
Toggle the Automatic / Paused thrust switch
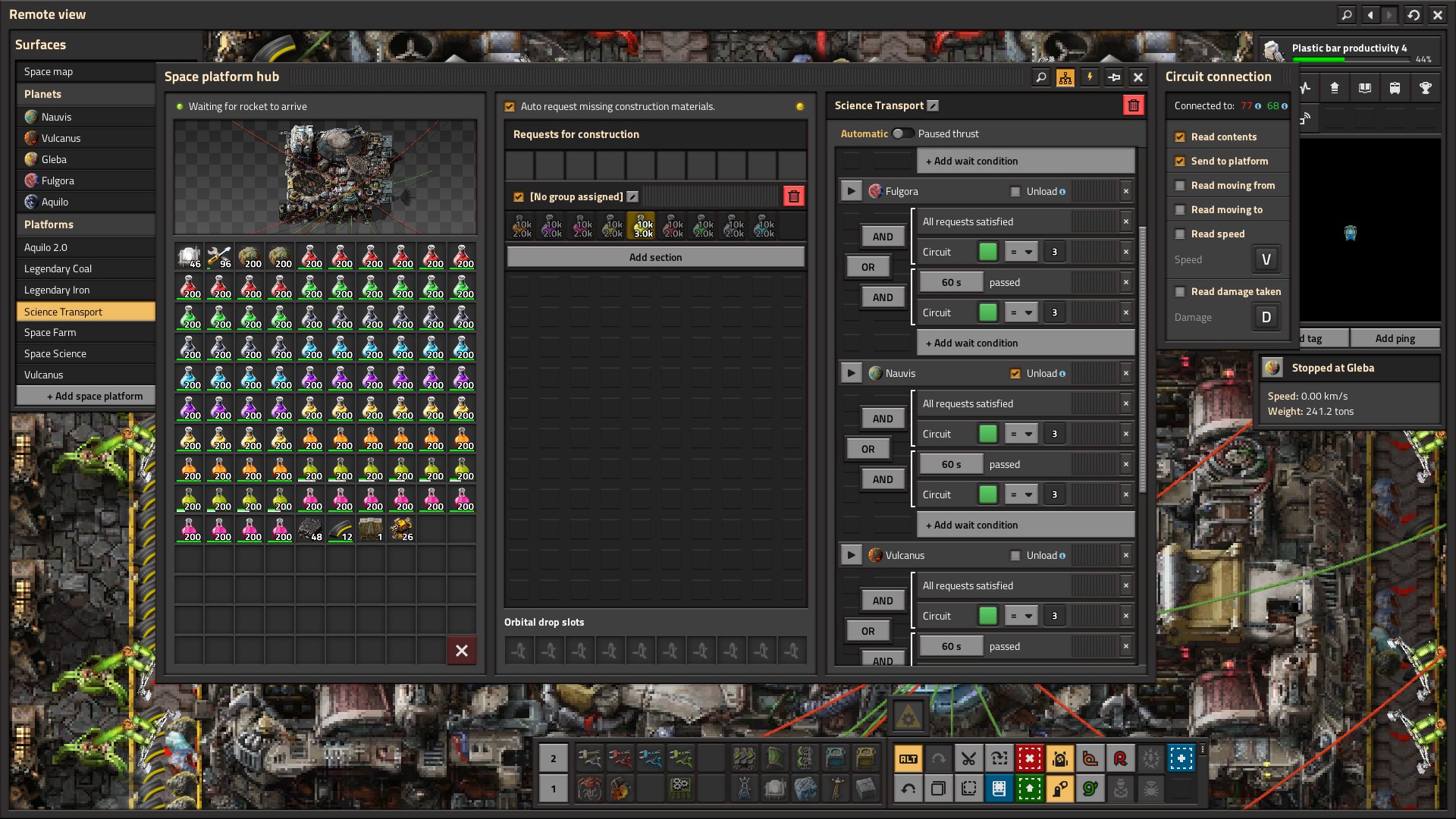pos(902,133)
